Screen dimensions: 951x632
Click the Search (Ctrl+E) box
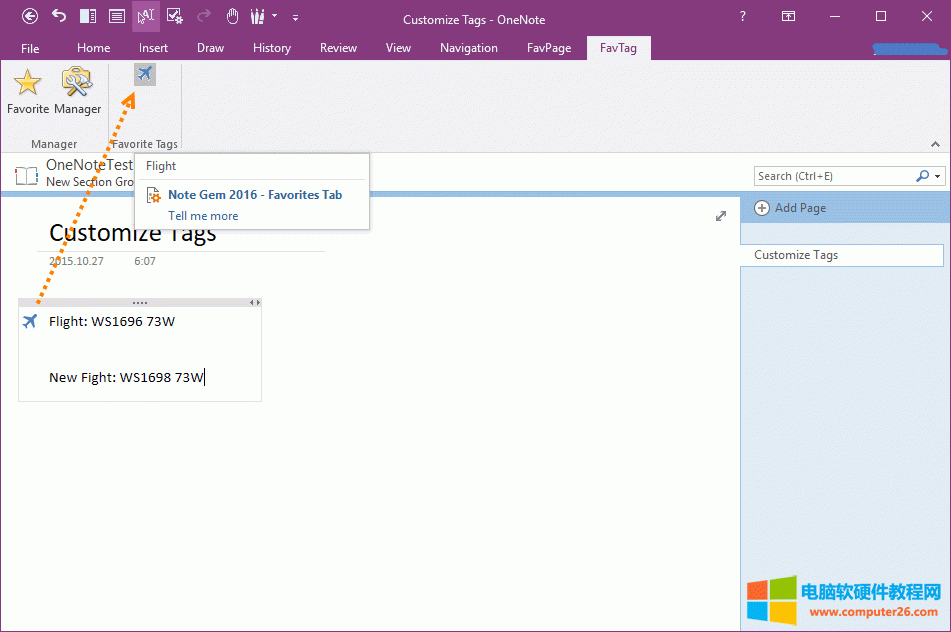pos(834,176)
